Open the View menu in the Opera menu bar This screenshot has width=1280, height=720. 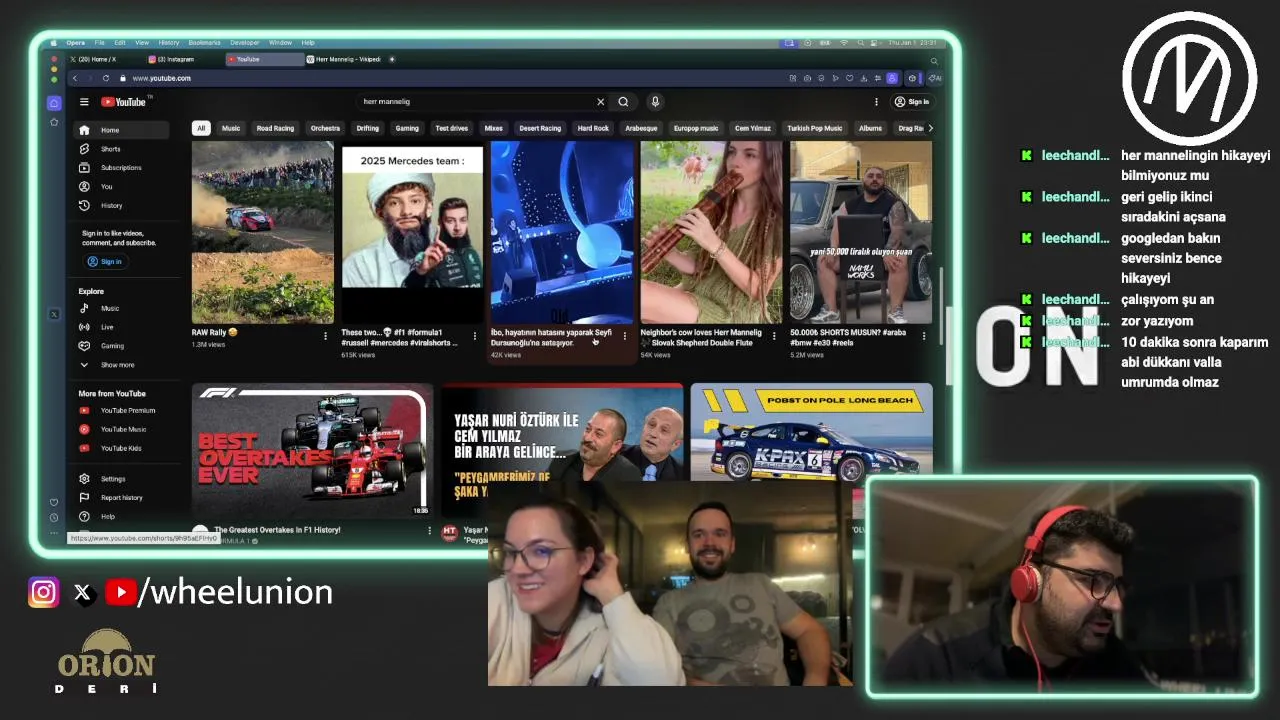142,43
